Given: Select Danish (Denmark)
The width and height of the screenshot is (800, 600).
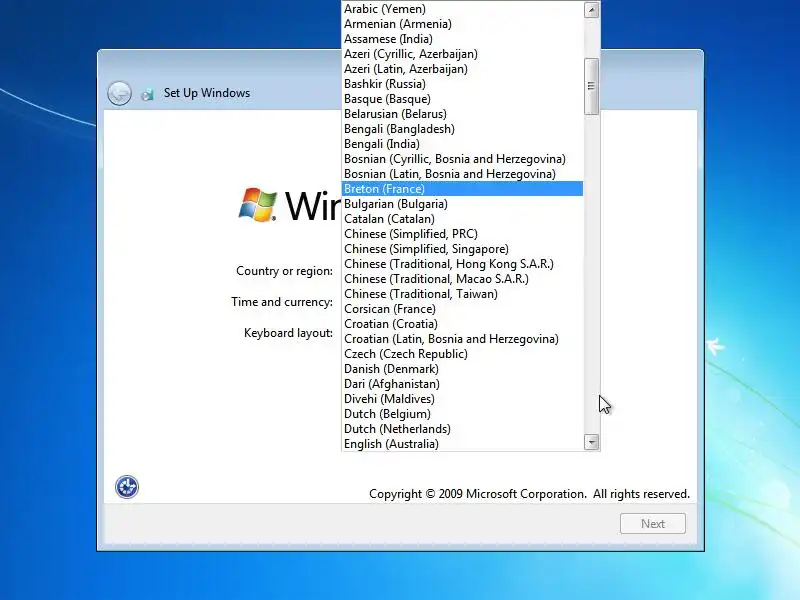Looking at the screenshot, I should click(462, 369).
